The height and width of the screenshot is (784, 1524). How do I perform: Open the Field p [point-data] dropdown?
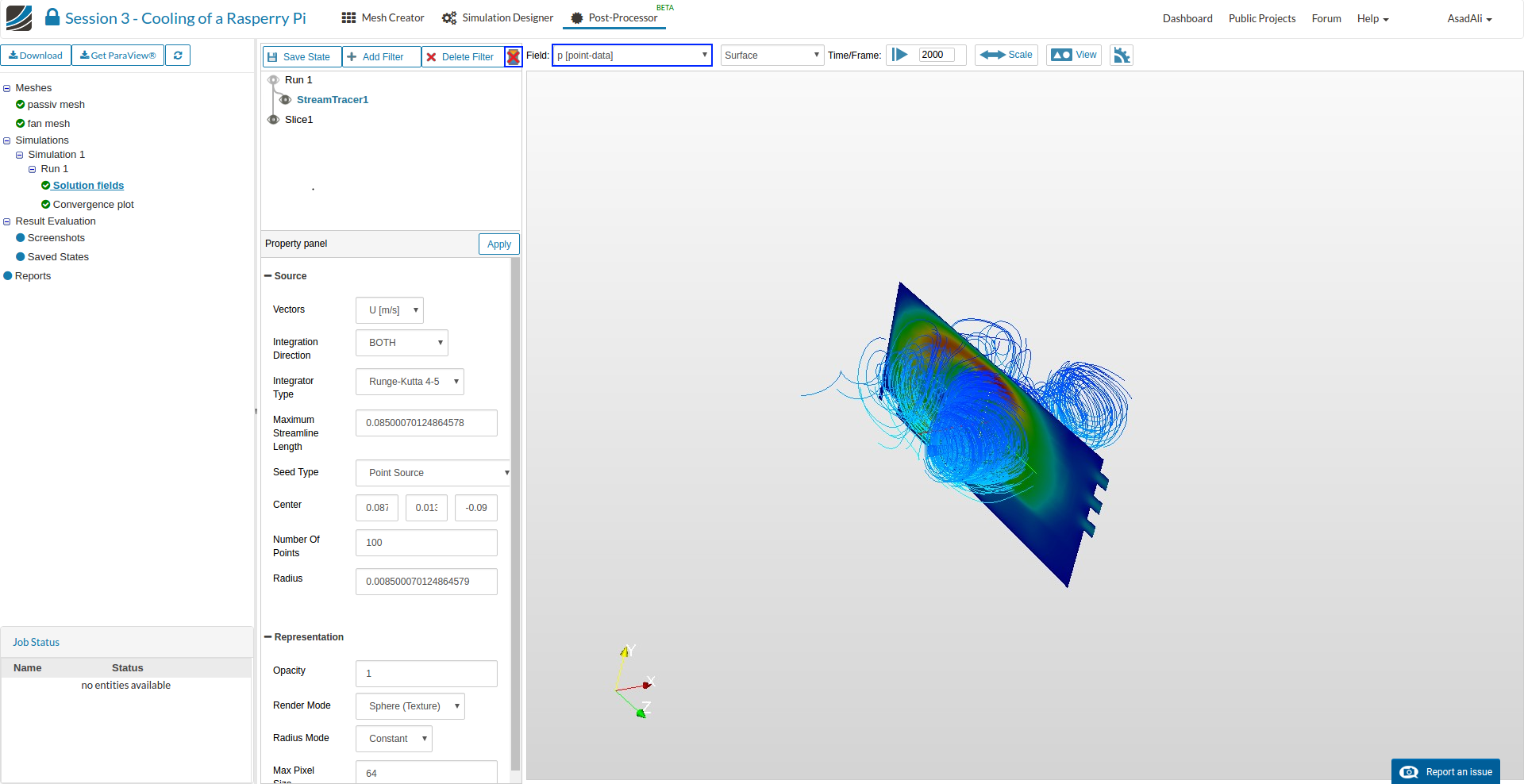point(632,56)
